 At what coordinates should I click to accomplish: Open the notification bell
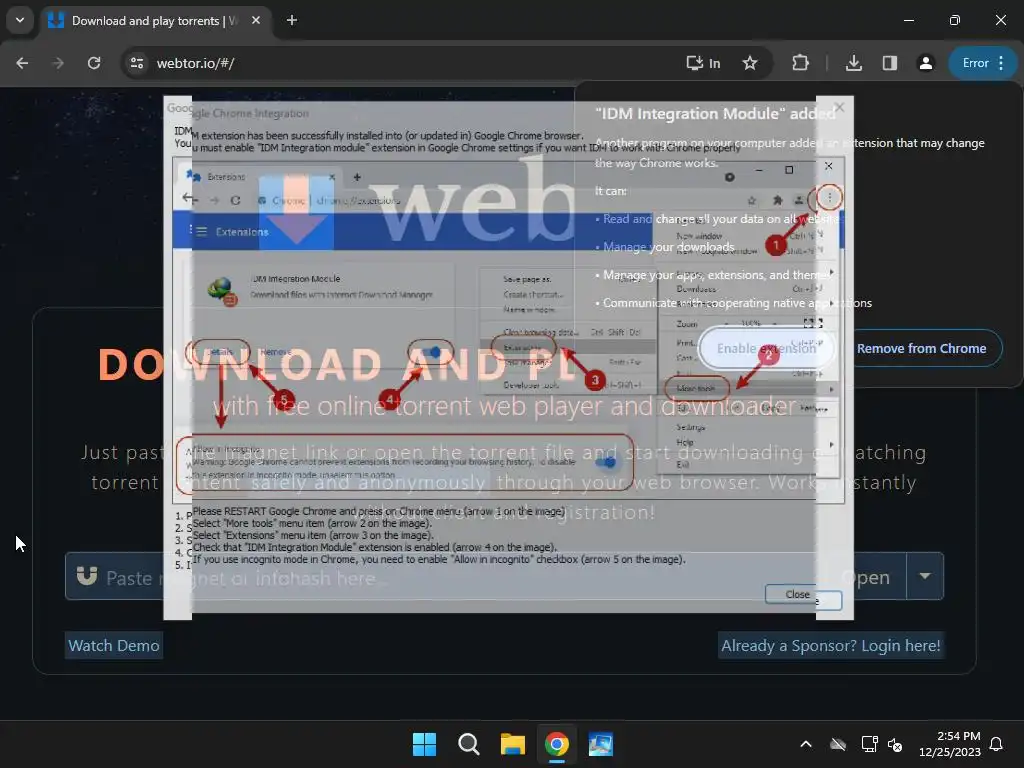click(997, 744)
